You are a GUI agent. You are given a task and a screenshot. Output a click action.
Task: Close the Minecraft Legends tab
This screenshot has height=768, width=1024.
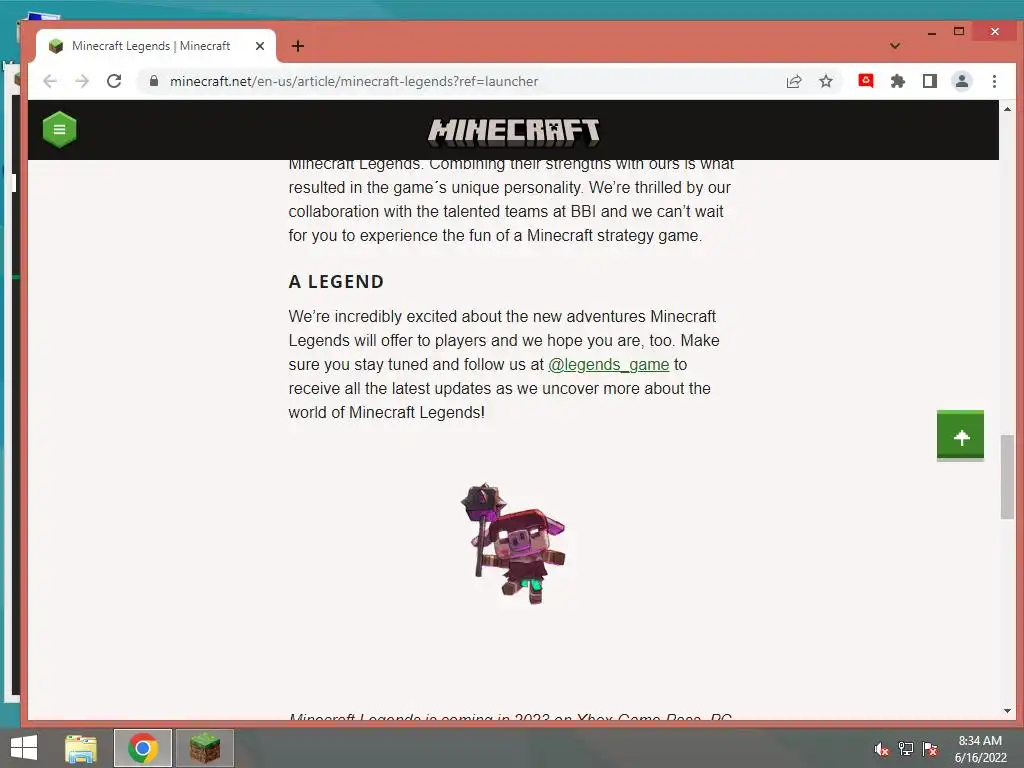(260, 46)
